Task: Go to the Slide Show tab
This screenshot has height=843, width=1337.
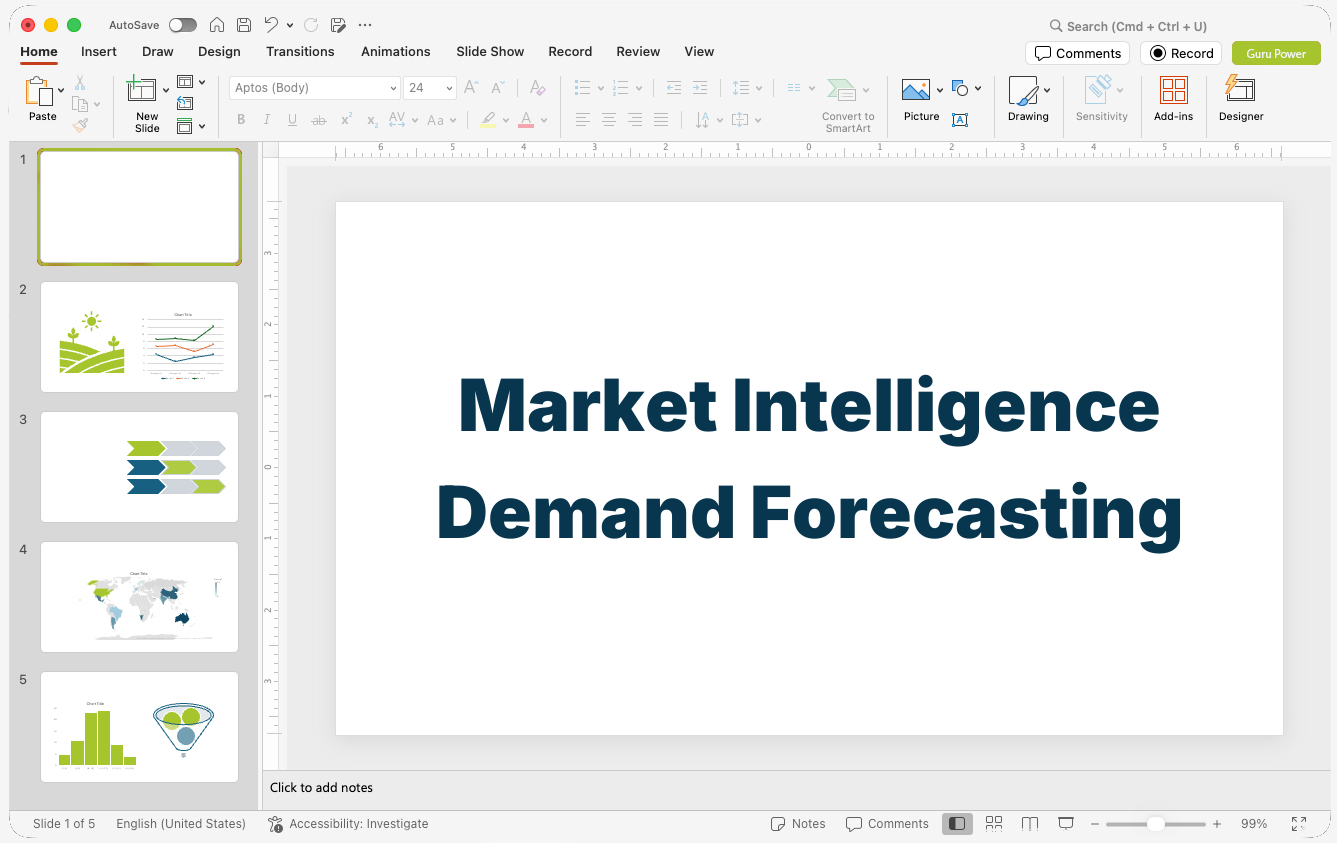Action: (x=490, y=52)
